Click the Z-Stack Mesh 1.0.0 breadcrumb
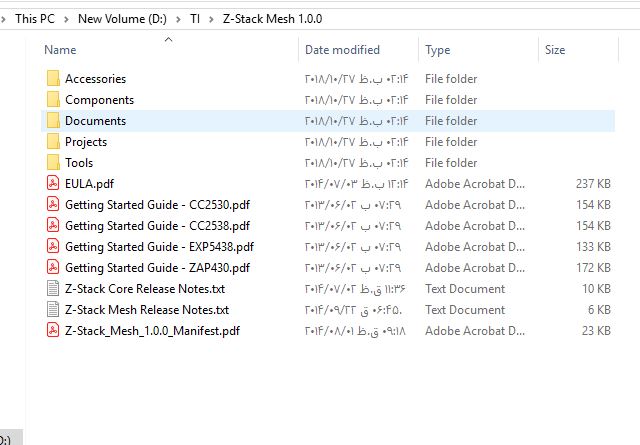Viewport: 640px width, 445px height. (x=272, y=19)
